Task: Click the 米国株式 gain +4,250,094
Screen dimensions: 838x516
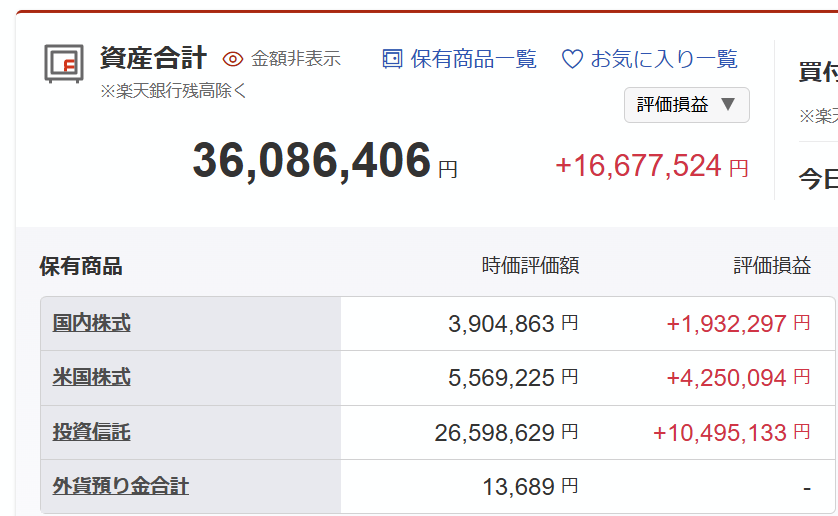Action: pyautogui.click(x=727, y=377)
